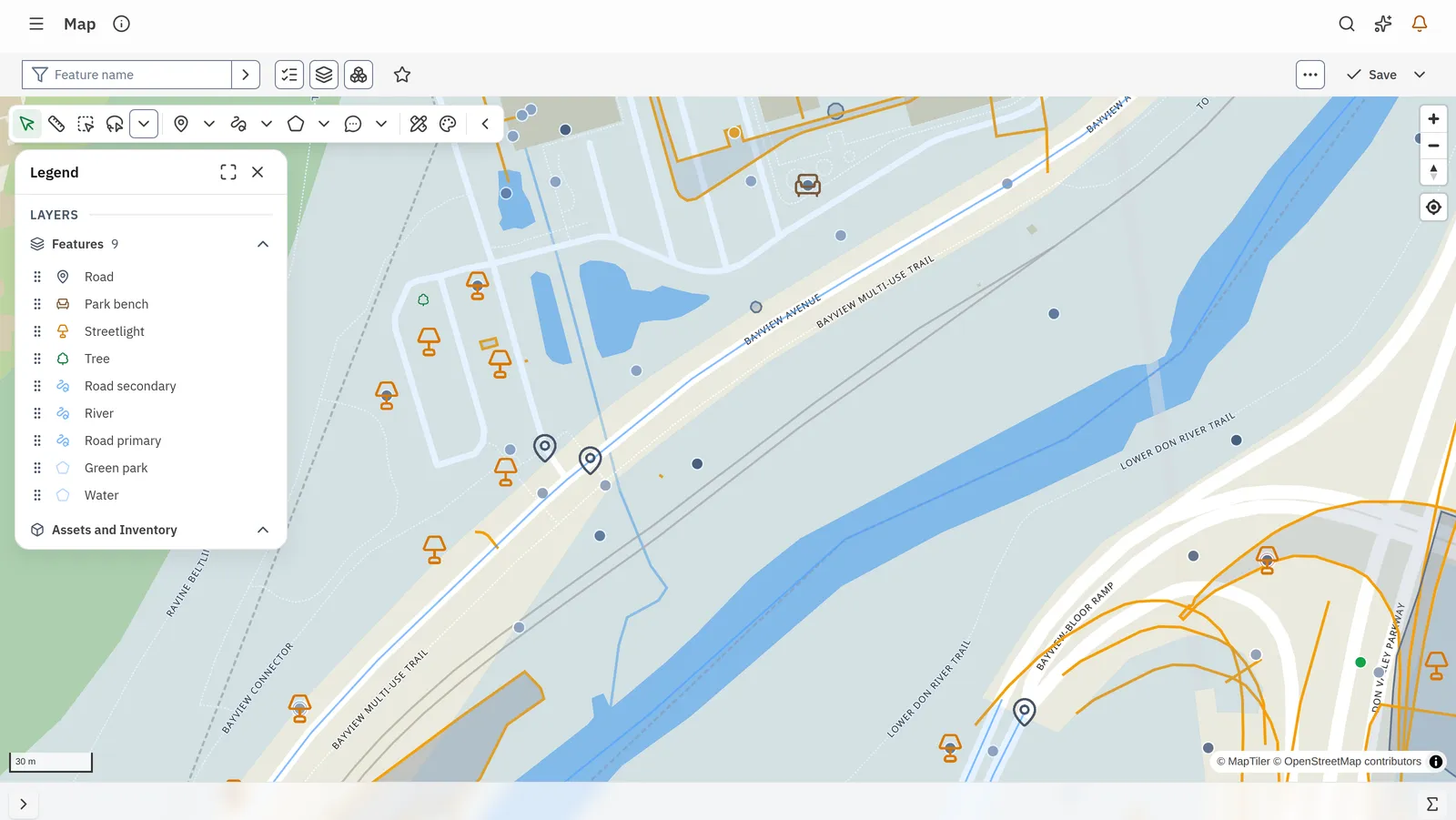Zoom out on the map
The image size is (1456, 820).
(1433, 146)
